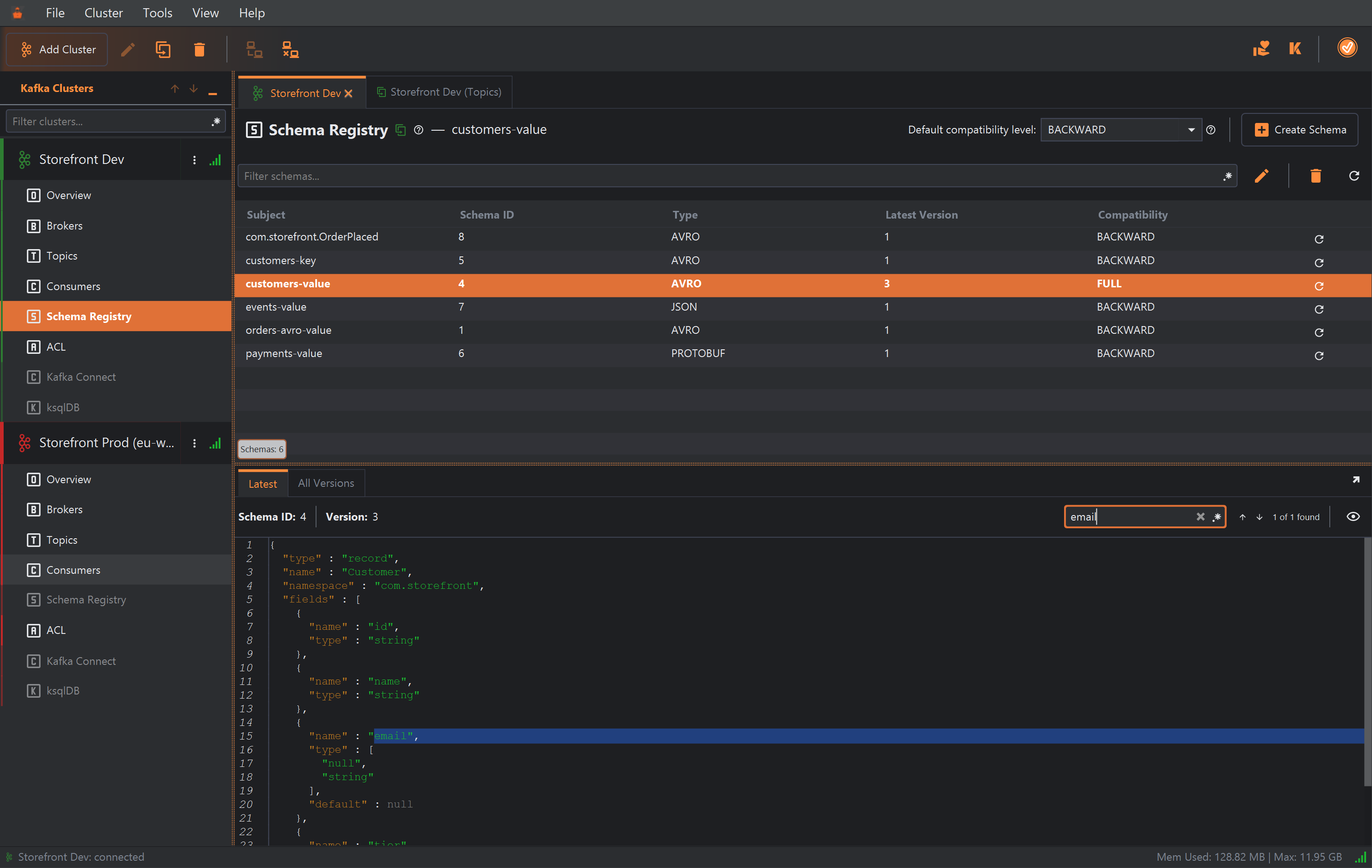Toggle regex in the Filter clusters field

[x=215, y=121]
